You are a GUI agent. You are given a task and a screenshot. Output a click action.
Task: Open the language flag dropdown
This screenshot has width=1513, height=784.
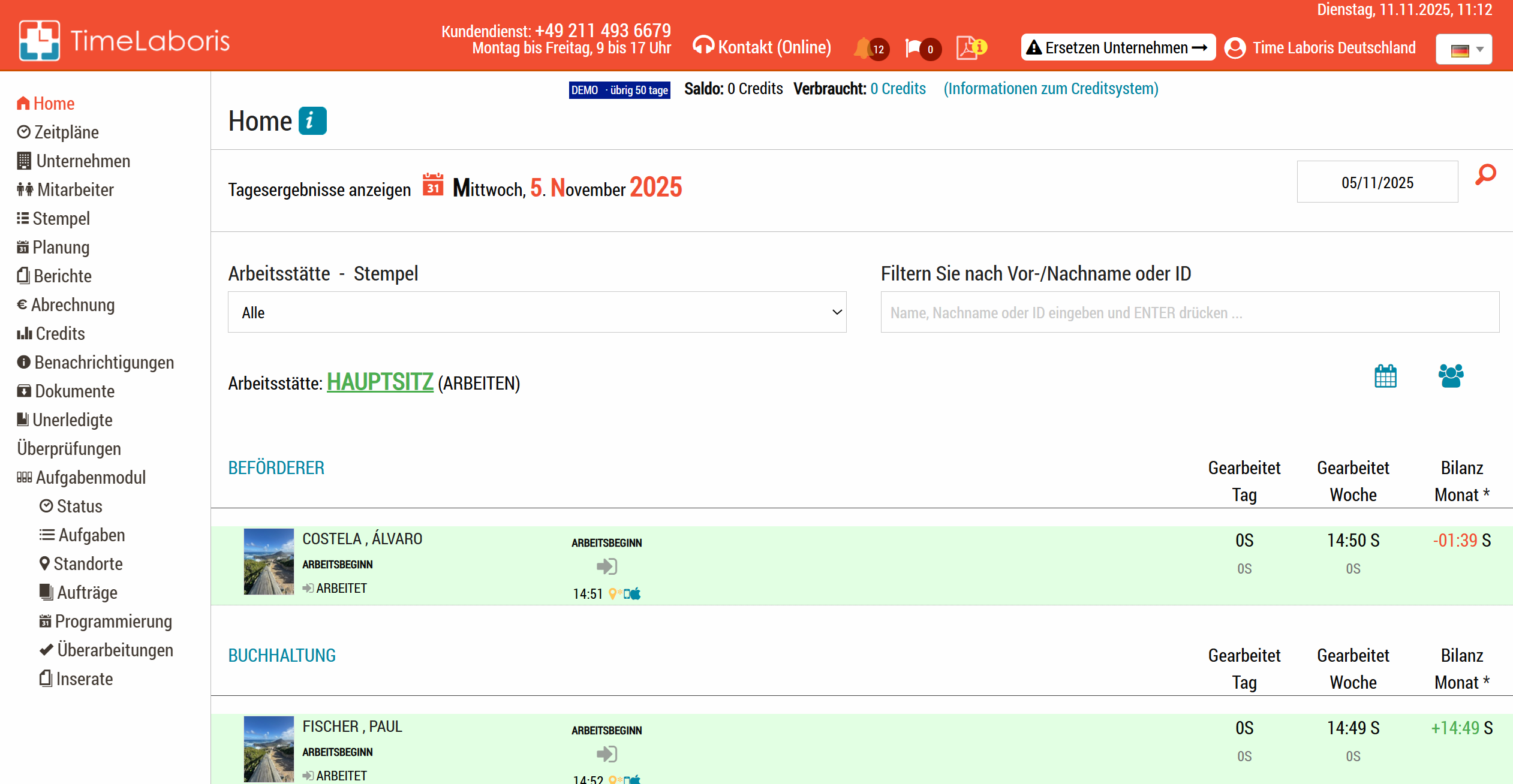point(1464,49)
